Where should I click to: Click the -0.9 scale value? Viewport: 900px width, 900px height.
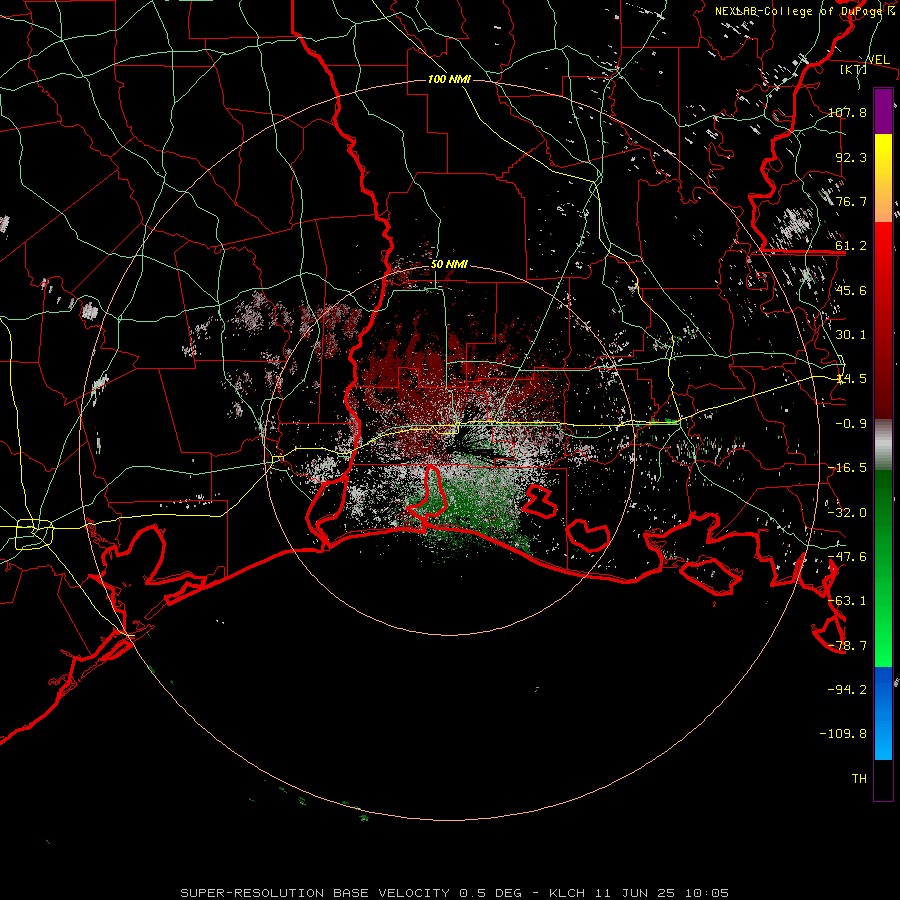[x=851, y=424]
